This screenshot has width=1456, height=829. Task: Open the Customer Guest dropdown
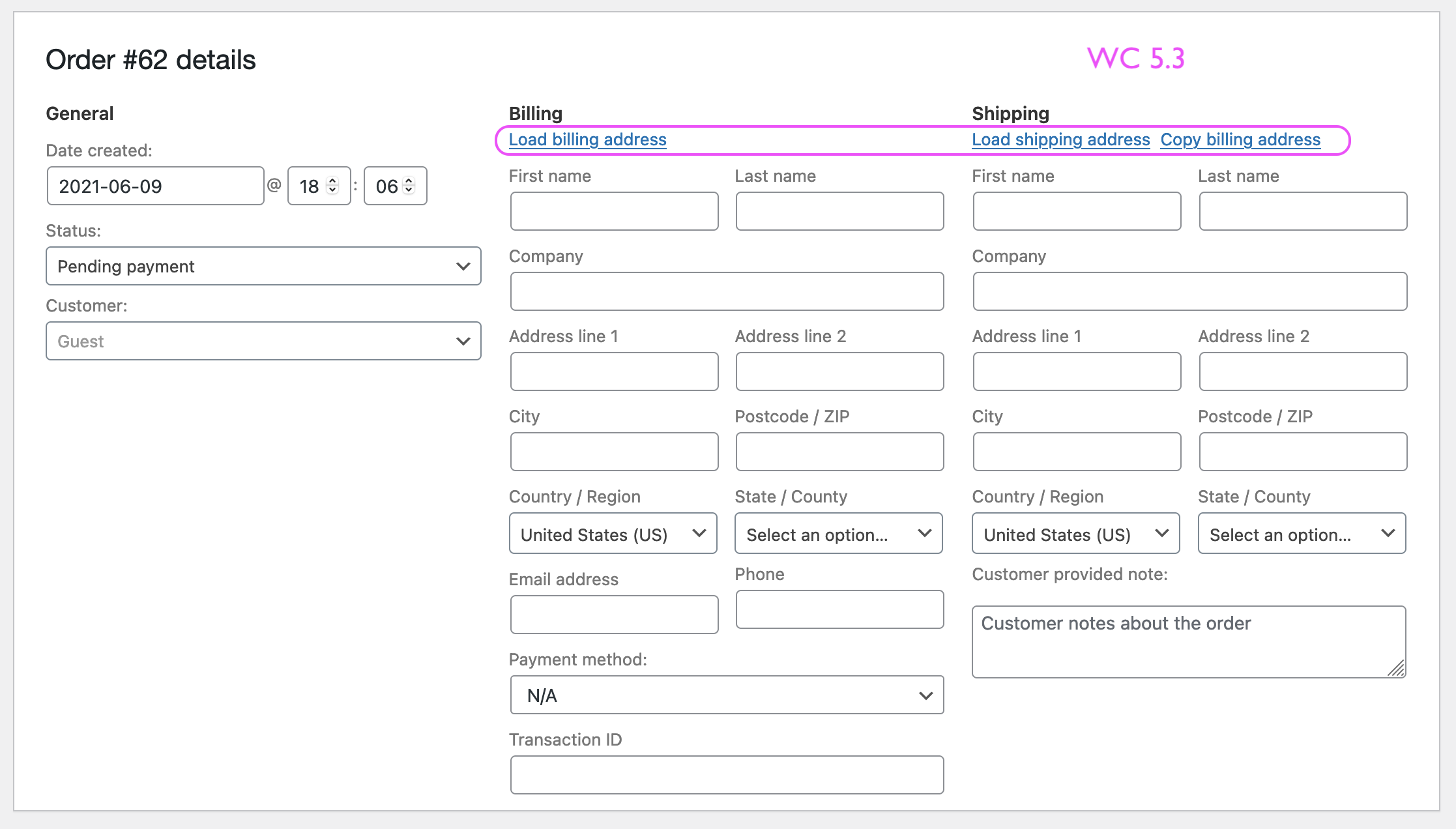coord(263,341)
